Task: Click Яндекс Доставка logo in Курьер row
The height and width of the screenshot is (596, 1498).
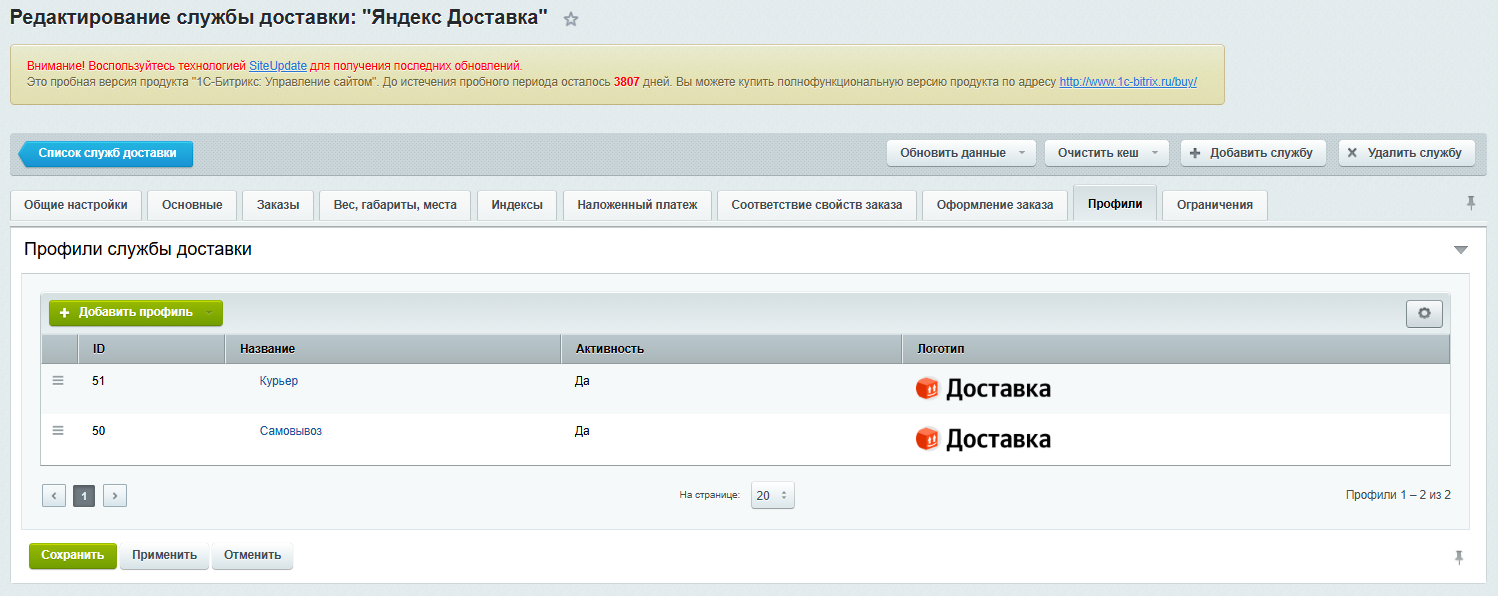Action: tap(983, 389)
